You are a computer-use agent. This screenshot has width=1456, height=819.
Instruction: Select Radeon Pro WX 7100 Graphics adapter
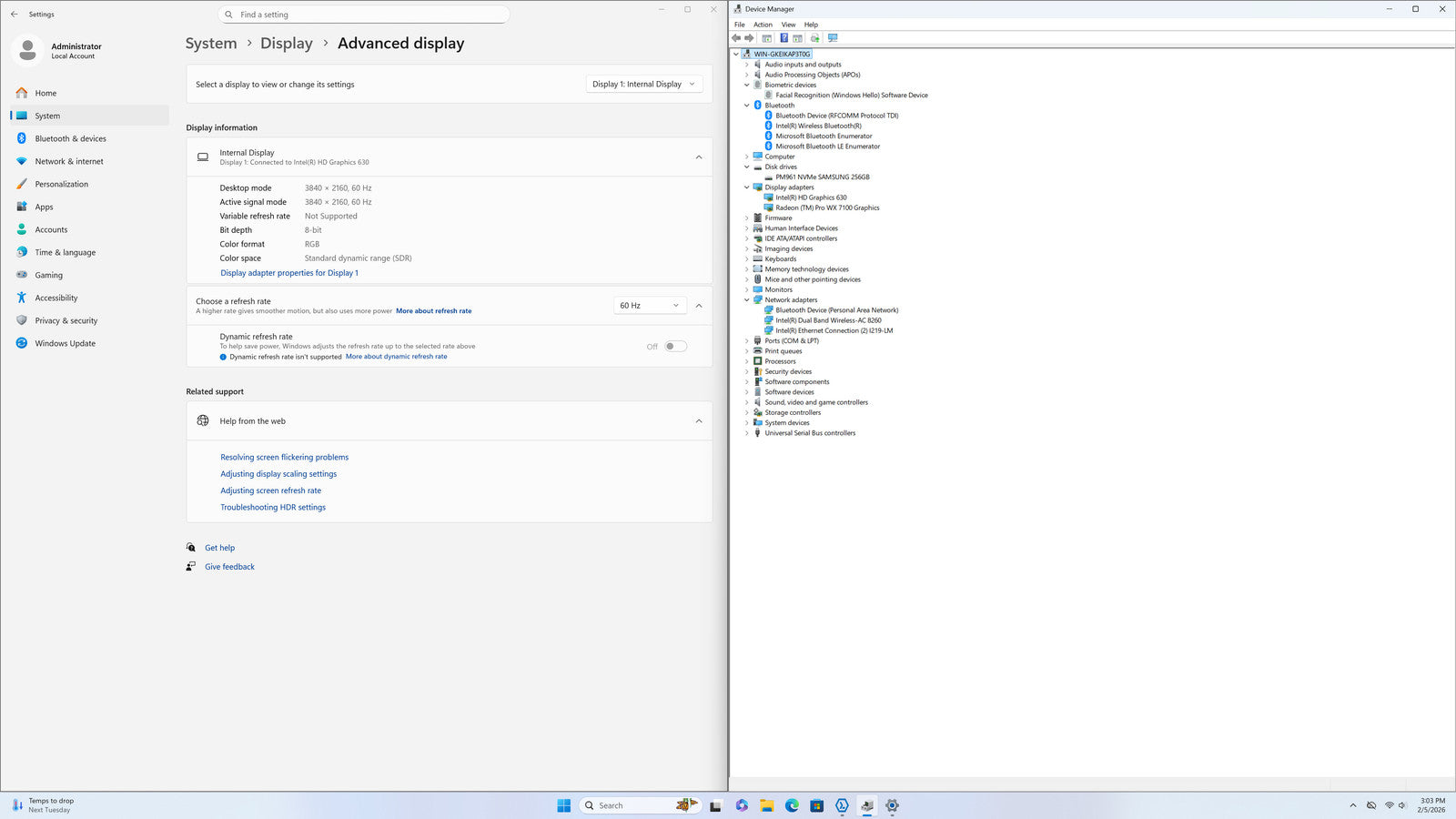(x=826, y=207)
